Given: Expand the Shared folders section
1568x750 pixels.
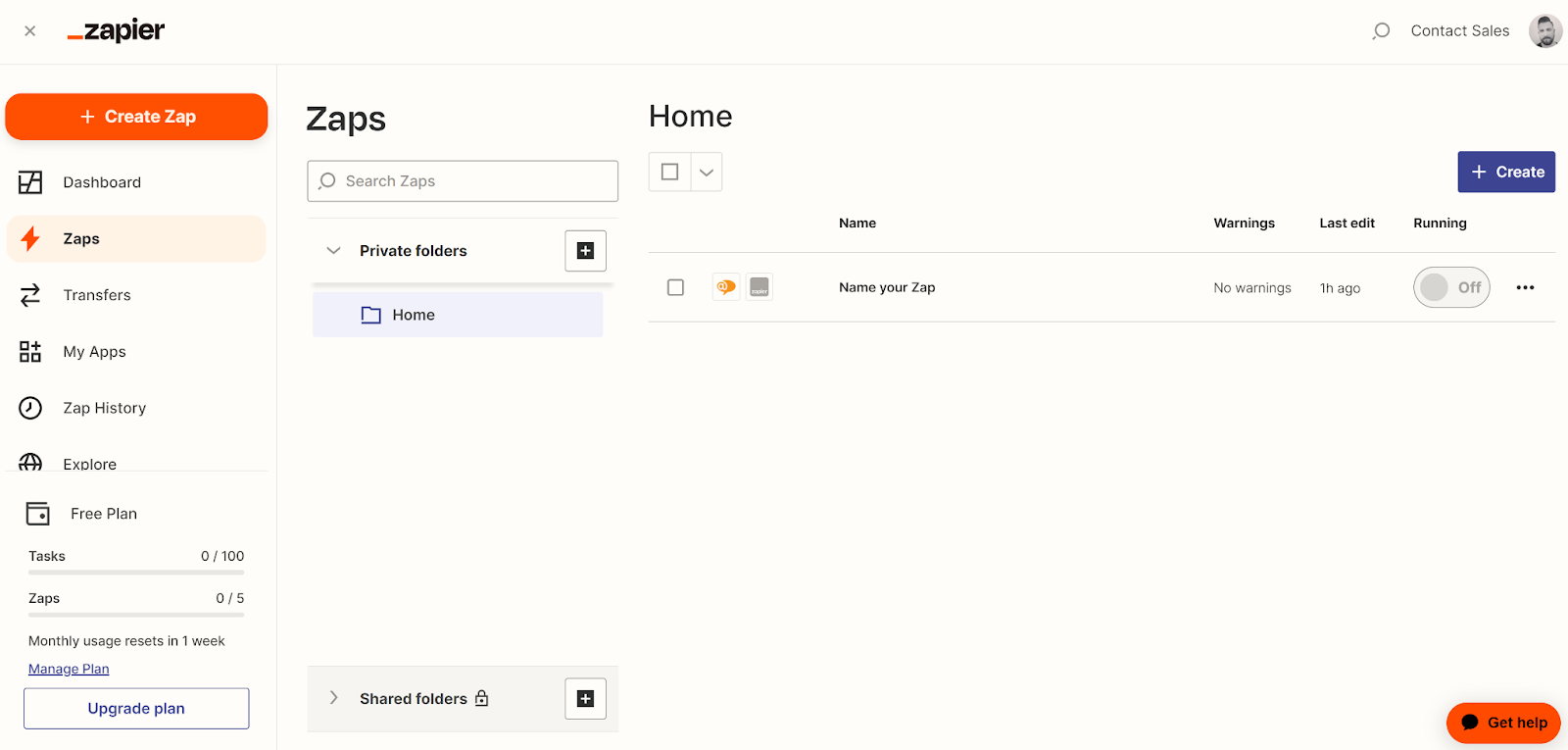Looking at the screenshot, I should [333, 698].
